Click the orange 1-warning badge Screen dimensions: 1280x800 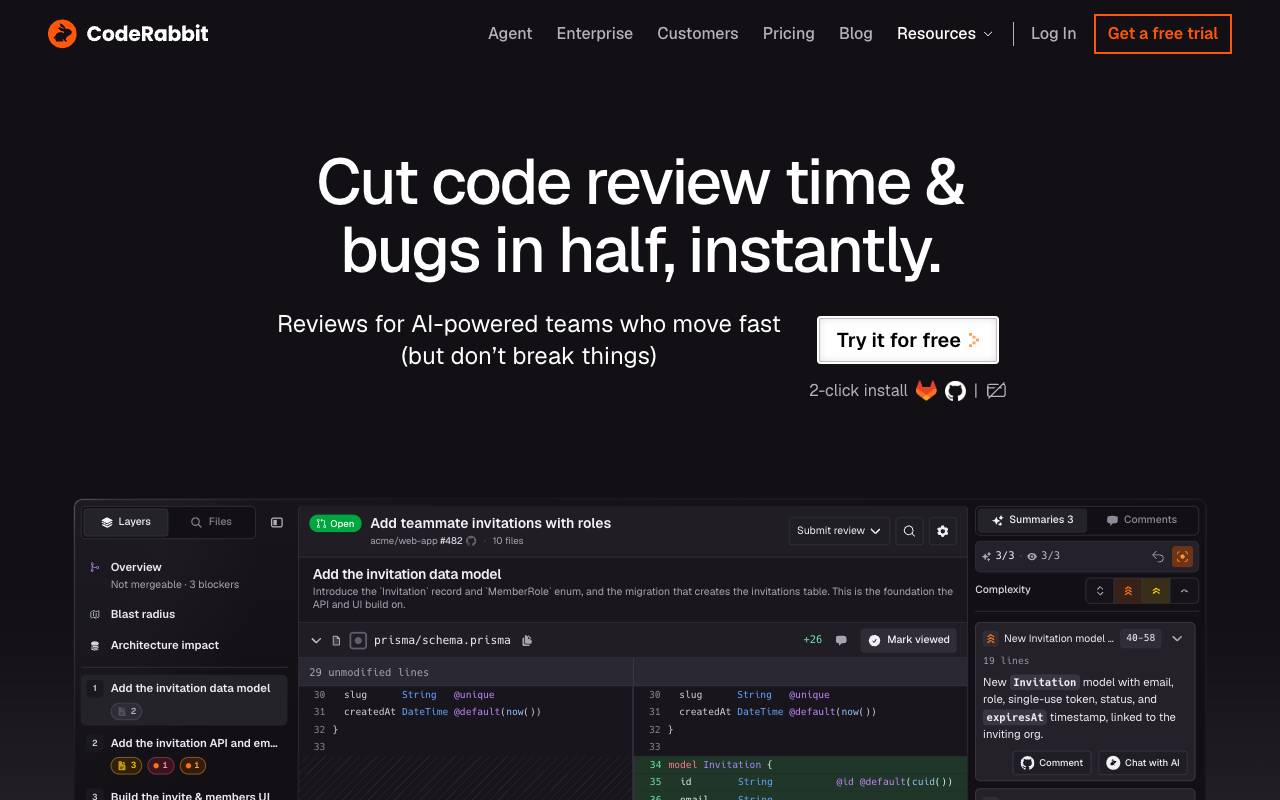coord(193,766)
